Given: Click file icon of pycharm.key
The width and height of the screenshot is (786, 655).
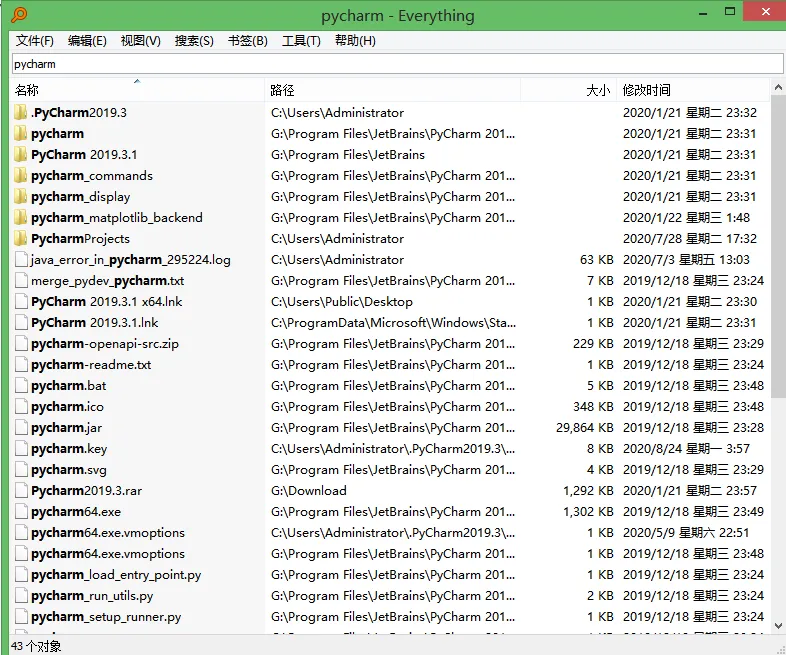Looking at the screenshot, I should pos(21,449).
